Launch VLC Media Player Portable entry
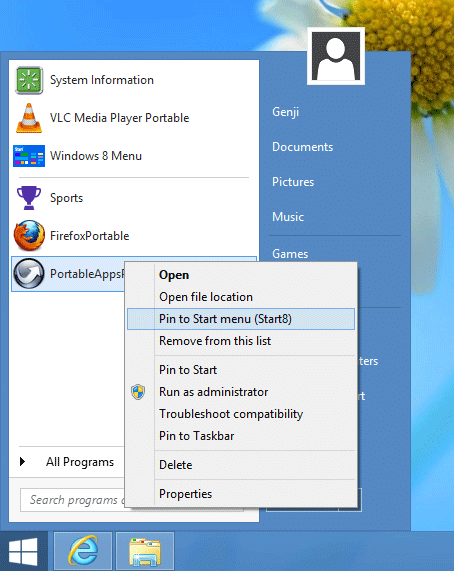The height and width of the screenshot is (571, 454). coord(134,118)
